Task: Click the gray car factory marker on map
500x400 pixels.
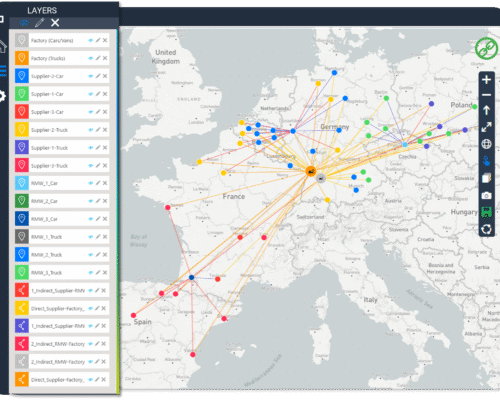Action: click(x=321, y=178)
